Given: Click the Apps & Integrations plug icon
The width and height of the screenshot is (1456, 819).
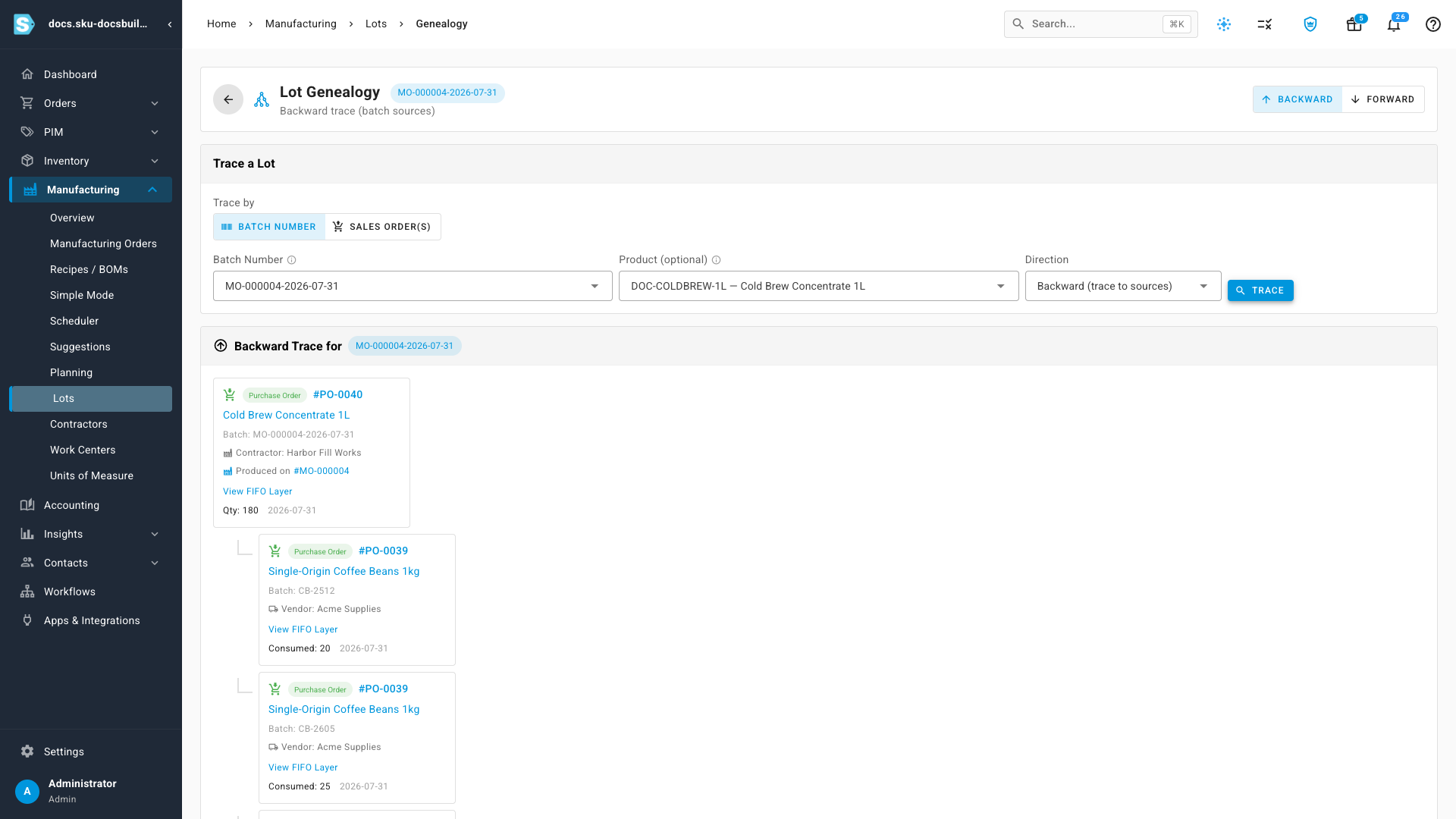Looking at the screenshot, I should click(x=27, y=620).
